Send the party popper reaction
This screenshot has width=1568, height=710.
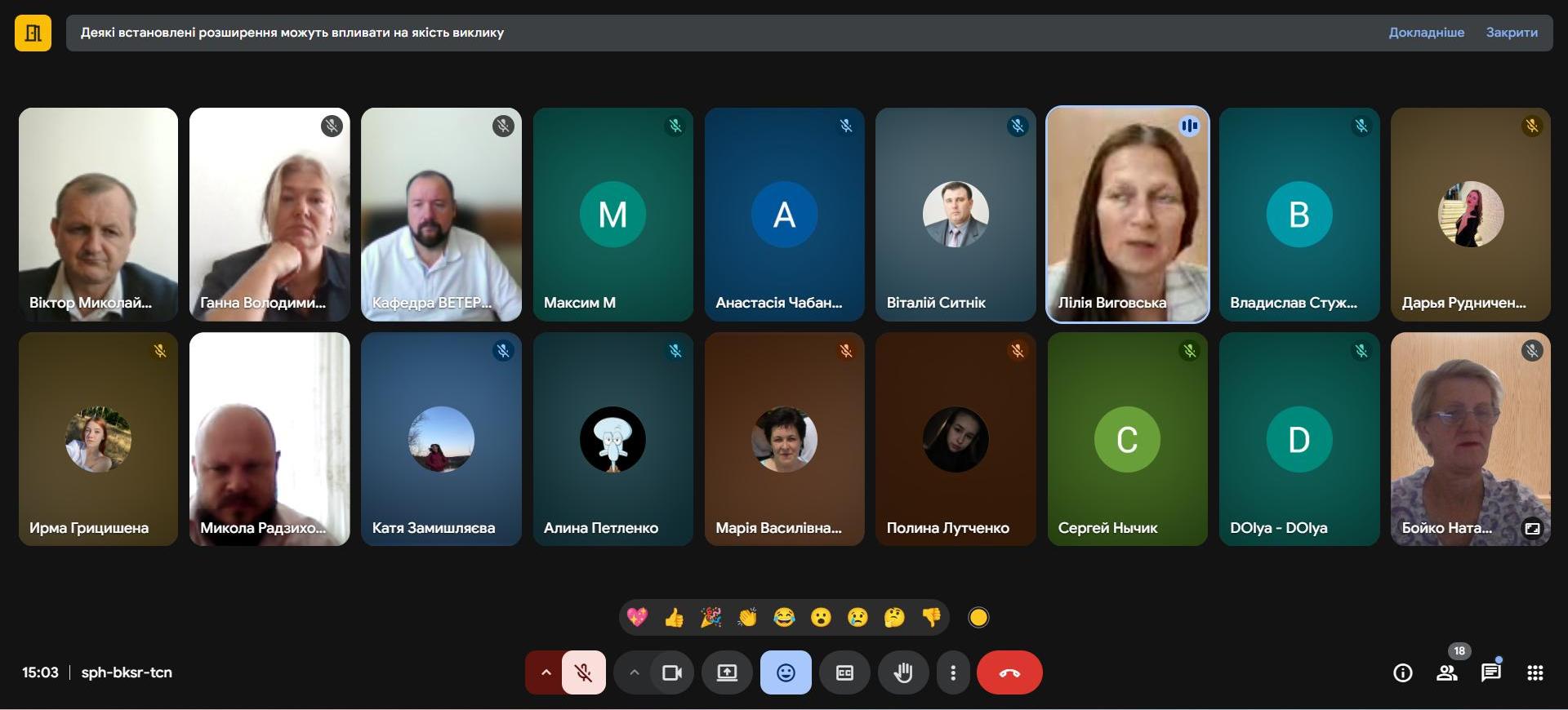tap(710, 617)
